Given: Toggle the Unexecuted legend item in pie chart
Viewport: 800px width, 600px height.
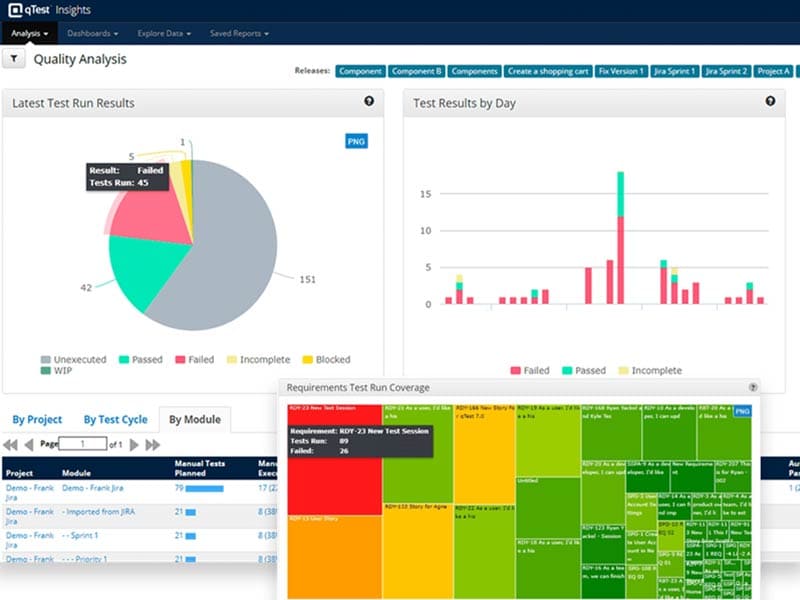Looking at the screenshot, I should (72, 359).
